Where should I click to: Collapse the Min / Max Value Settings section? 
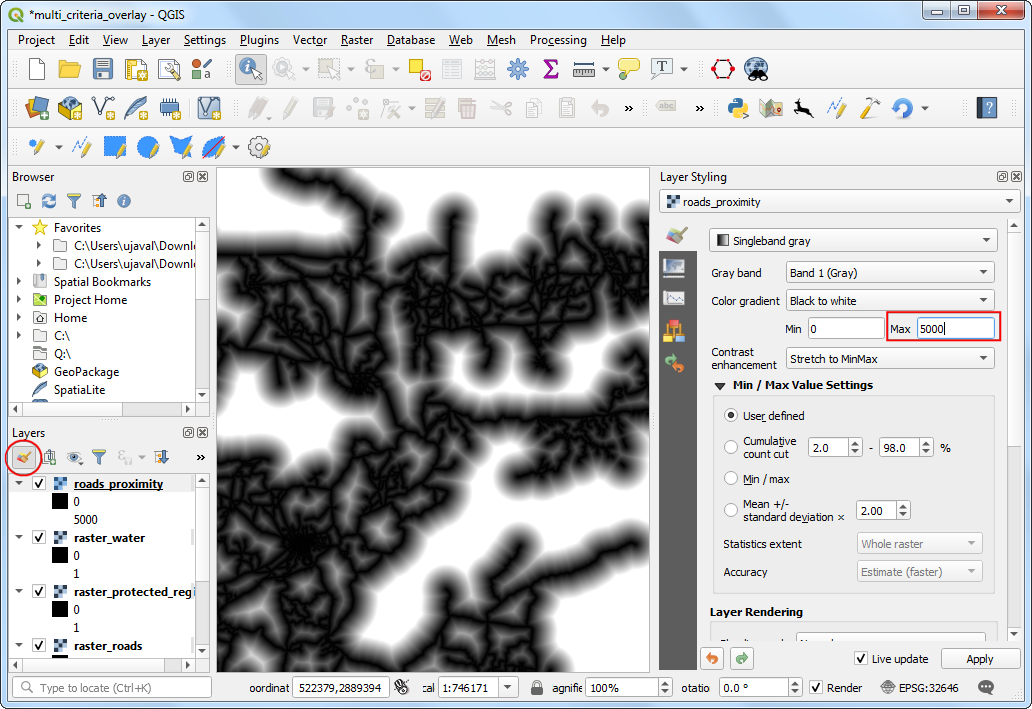coord(719,386)
